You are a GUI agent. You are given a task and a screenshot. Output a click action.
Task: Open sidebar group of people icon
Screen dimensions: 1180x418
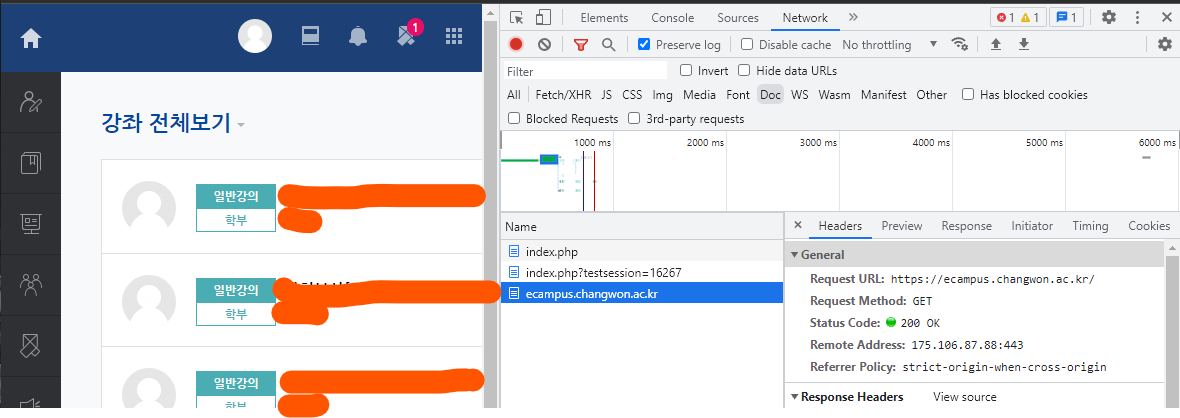pos(31,284)
